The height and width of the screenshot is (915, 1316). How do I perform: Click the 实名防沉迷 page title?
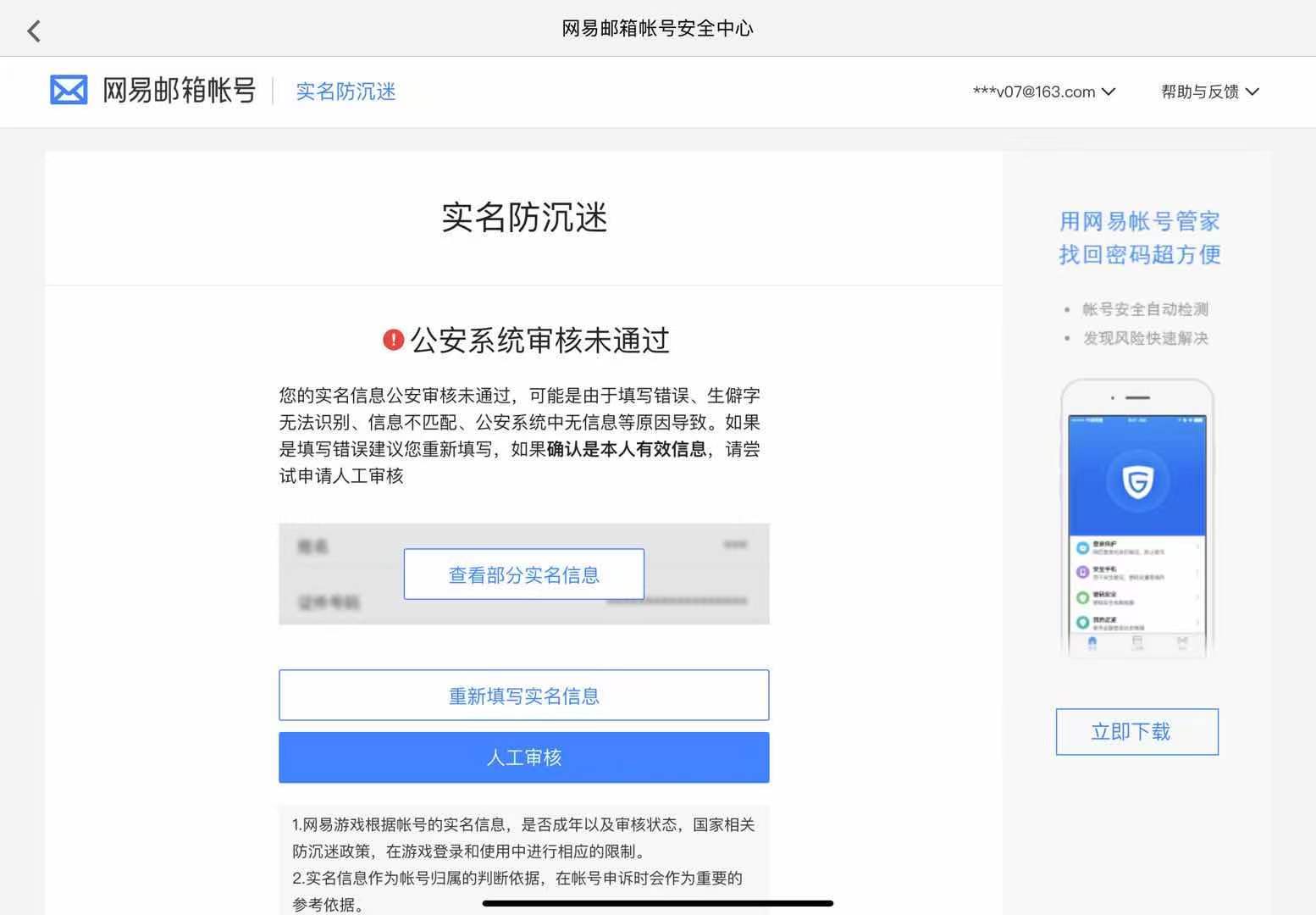[524, 218]
